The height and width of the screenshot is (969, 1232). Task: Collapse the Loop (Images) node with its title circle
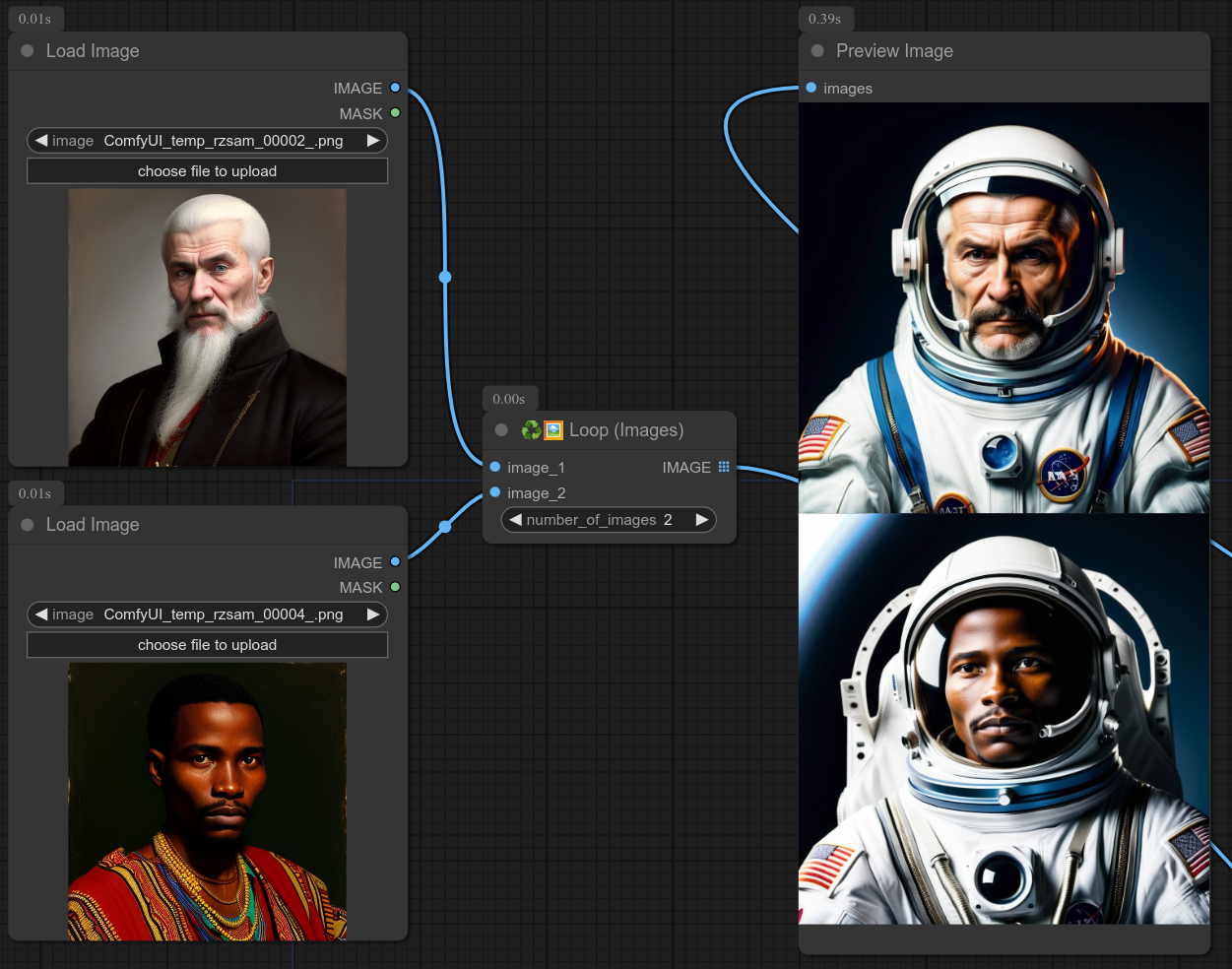(500, 429)
